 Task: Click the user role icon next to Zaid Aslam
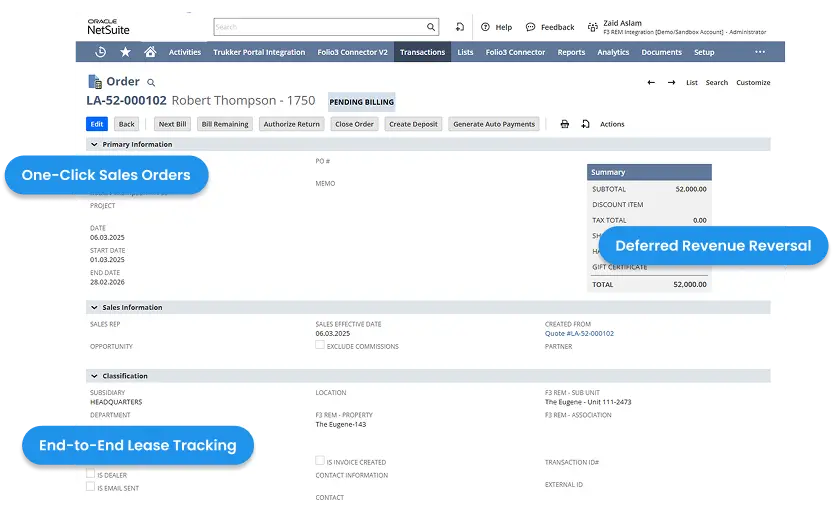[592, 27]
